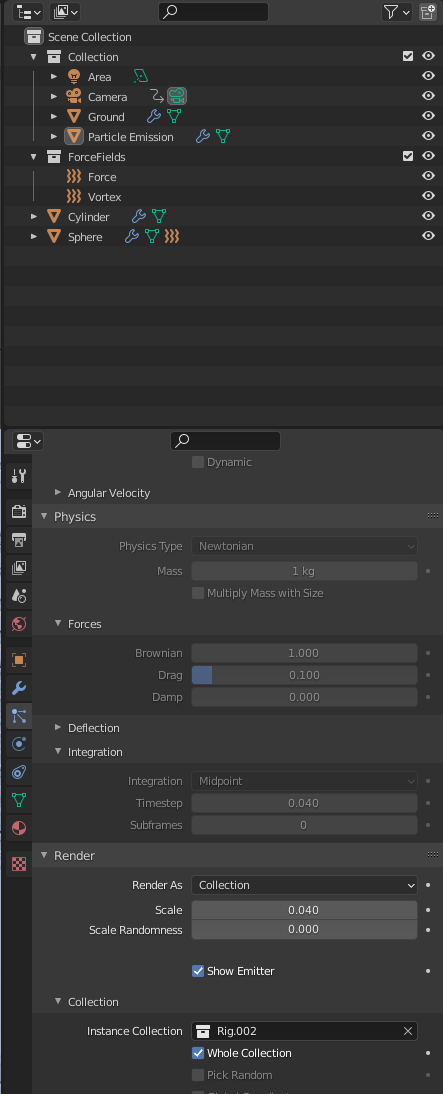Click the Vortex force field icon
The image size is (443, 1094).
pos(74,197)
